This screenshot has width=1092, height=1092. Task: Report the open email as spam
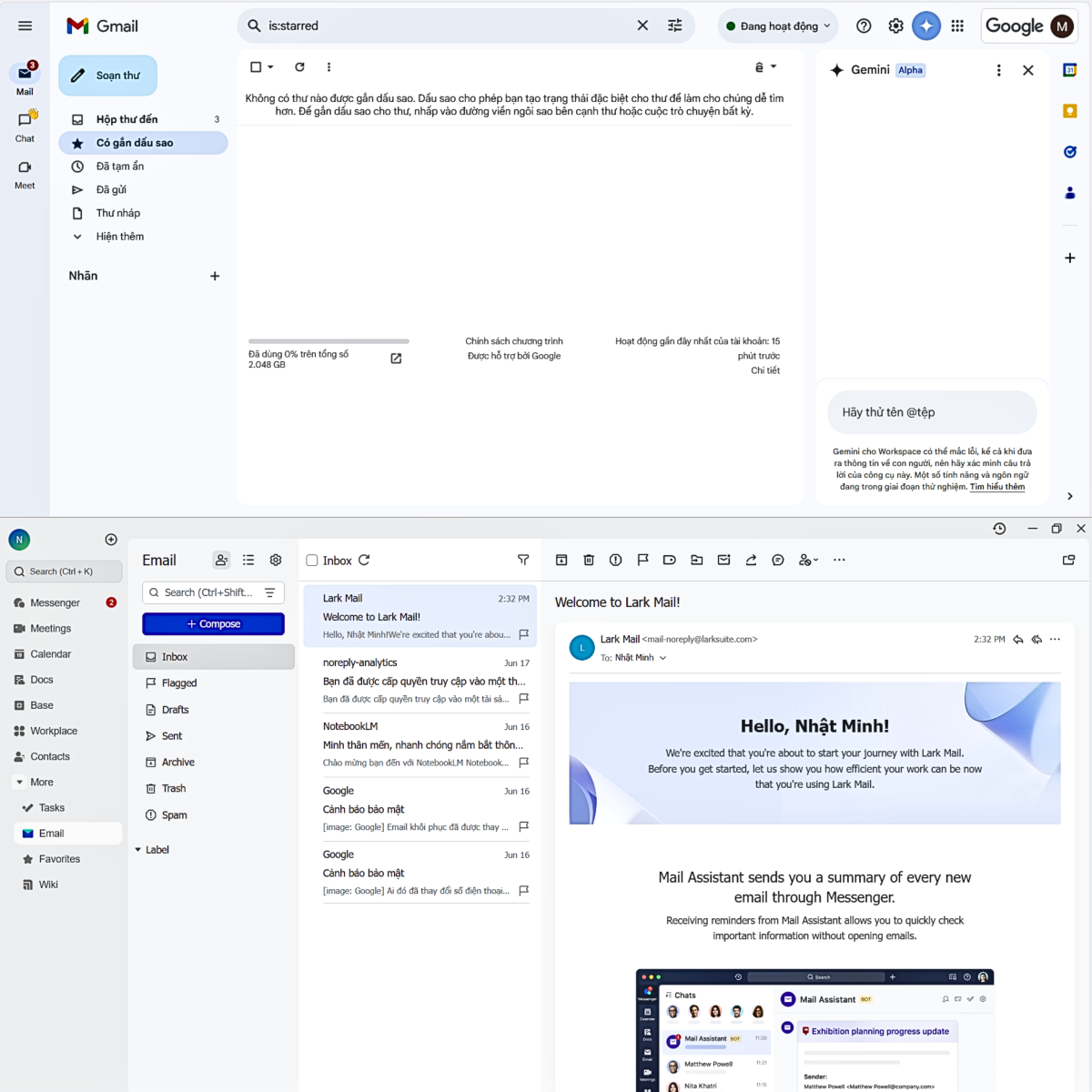(x=615, y=560)
